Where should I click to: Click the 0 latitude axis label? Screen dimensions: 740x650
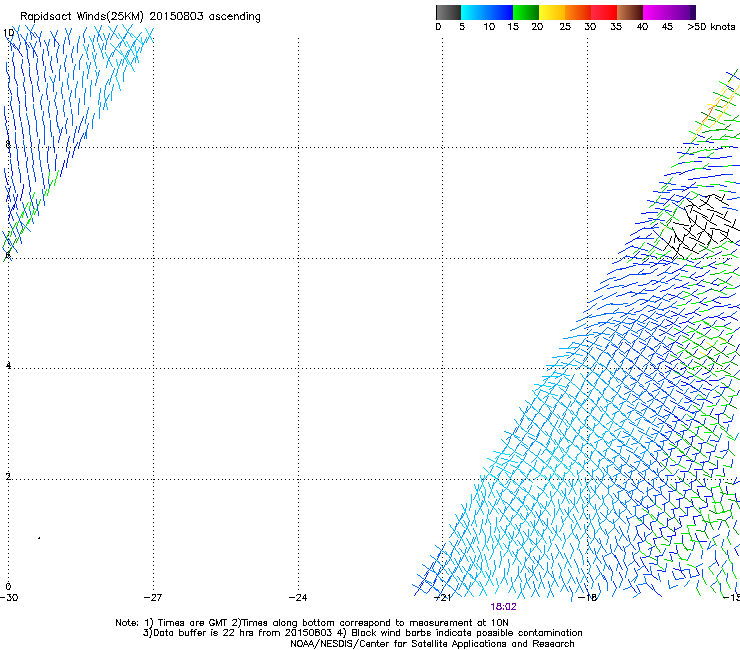(x=8, y=586)
